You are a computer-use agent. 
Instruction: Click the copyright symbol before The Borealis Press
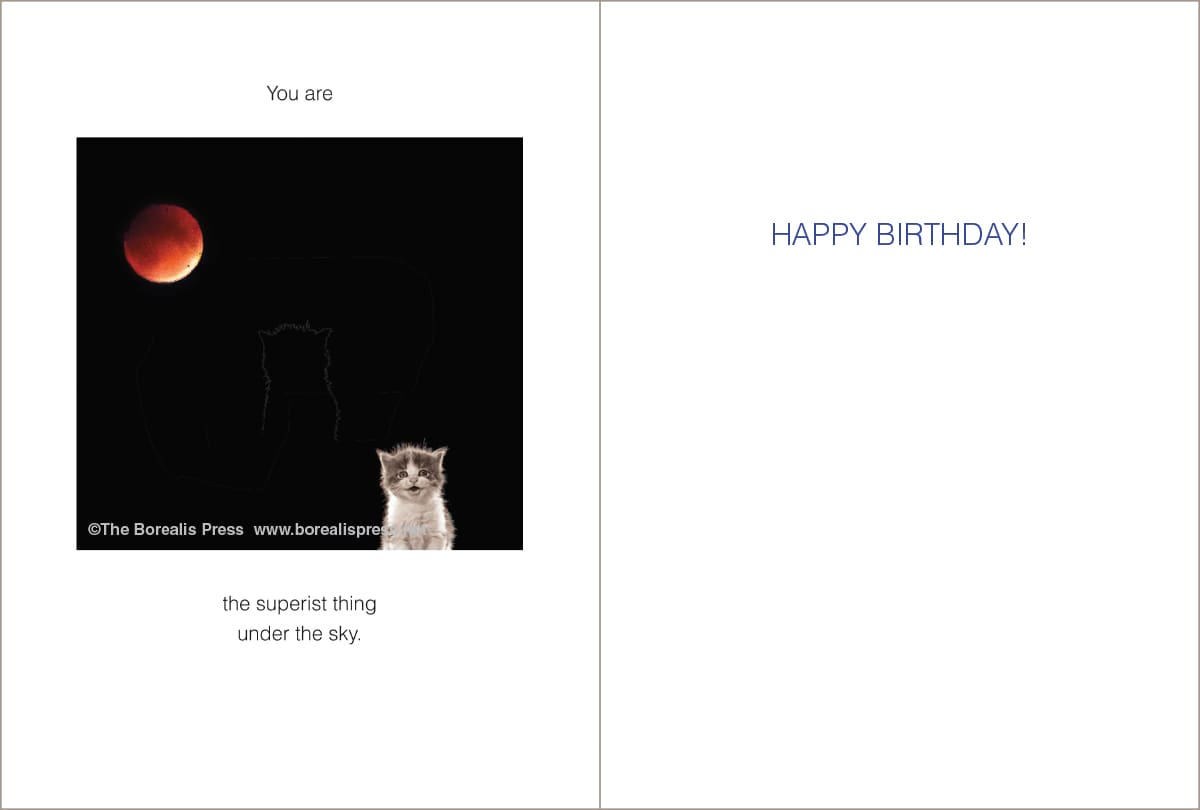(x=94, y=530)
